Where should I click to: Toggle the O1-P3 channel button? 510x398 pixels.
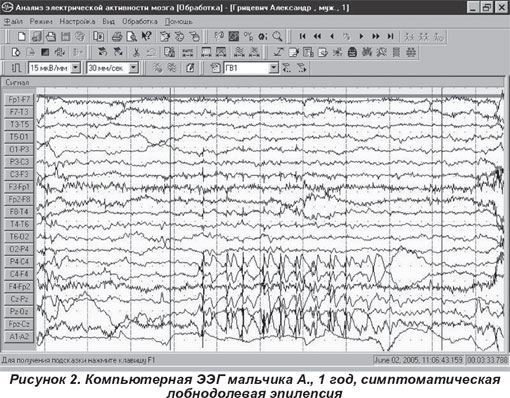click(19, 149)
